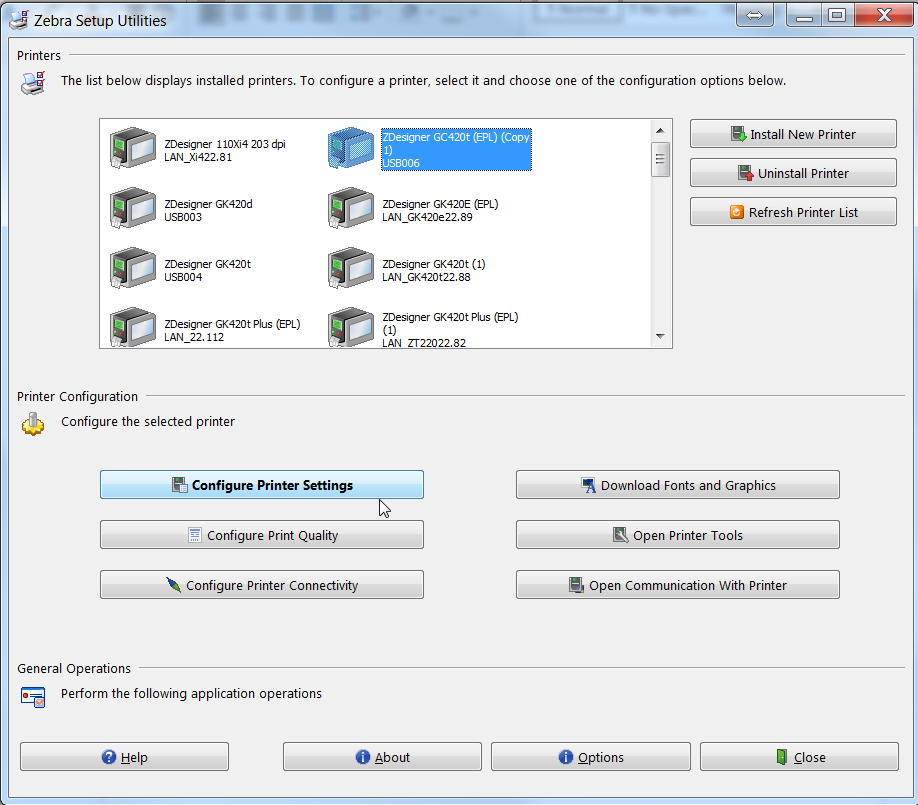This screenshot has width=918, height=805.
Task: Click the About button
Action: tap(382, 757)
